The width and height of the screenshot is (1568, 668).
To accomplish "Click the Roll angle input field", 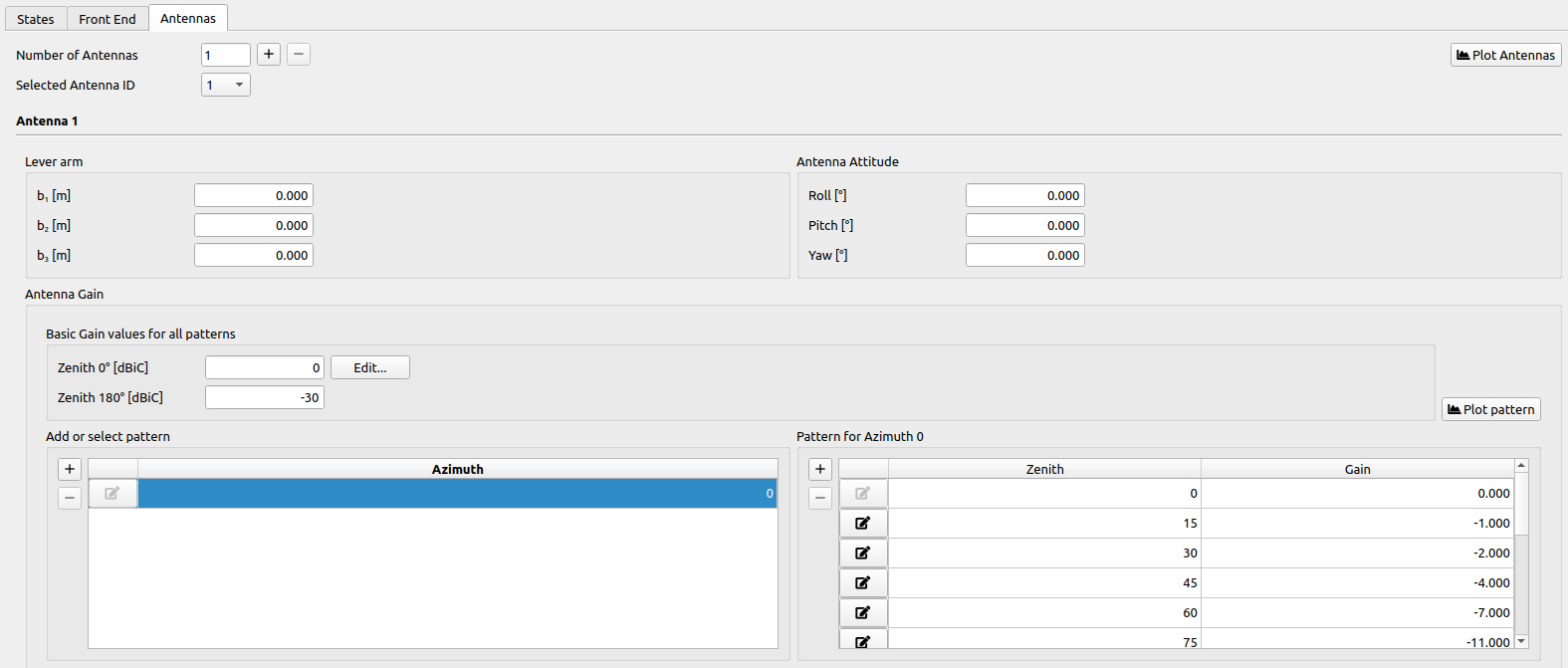I will 1024,196.
